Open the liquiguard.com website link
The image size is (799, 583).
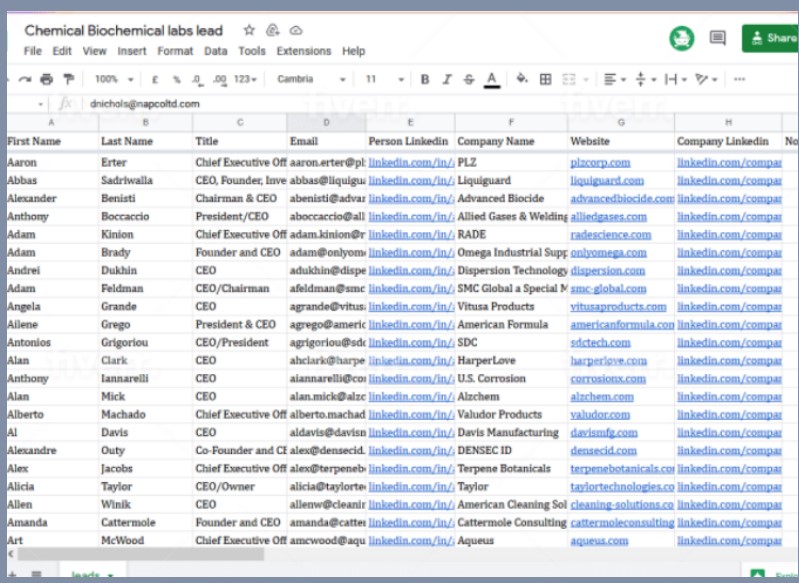607,180
